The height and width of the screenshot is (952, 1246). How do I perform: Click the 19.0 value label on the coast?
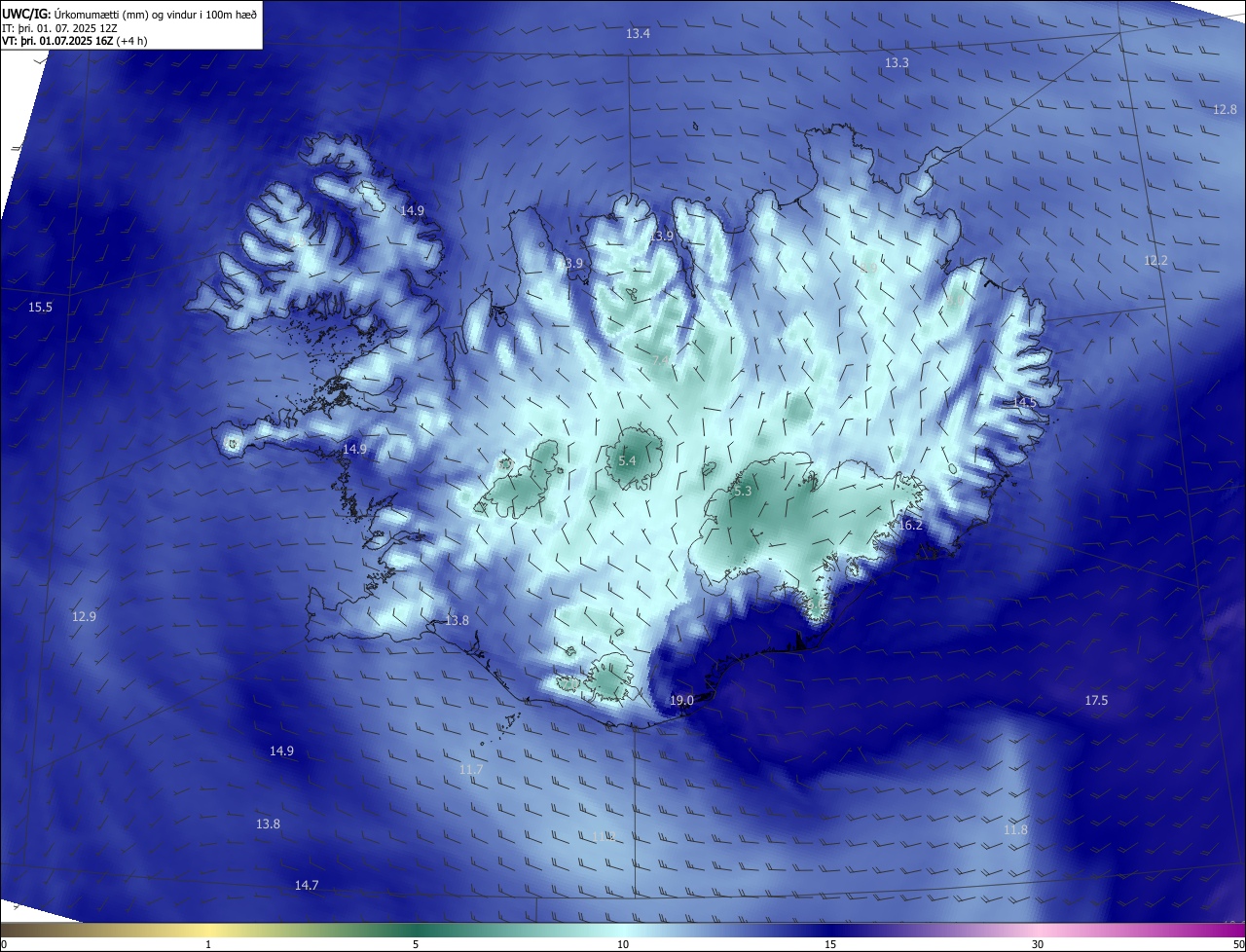[x=681, y=700]
